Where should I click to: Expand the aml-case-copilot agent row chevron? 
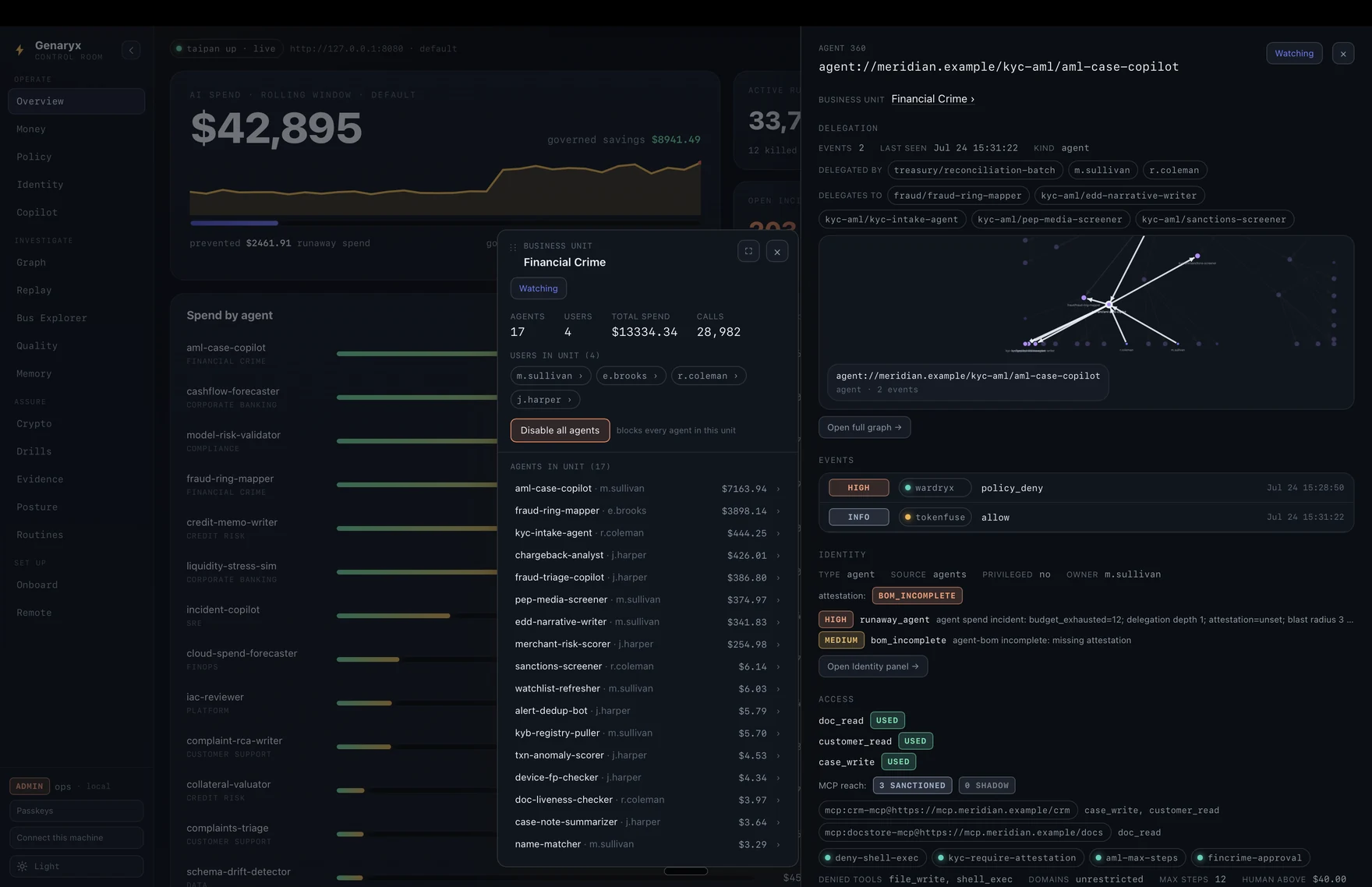pyautogui.click(x=778, y=489)
